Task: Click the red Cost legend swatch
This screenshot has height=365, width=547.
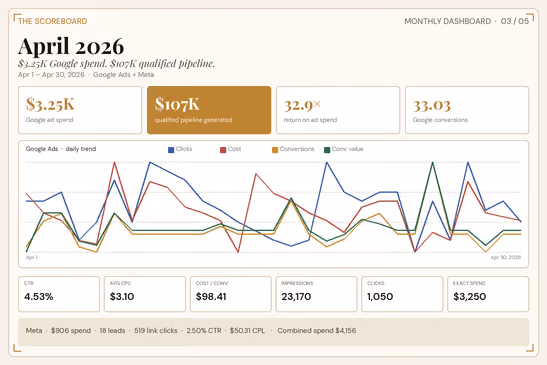Action: [x=223, y=150]
